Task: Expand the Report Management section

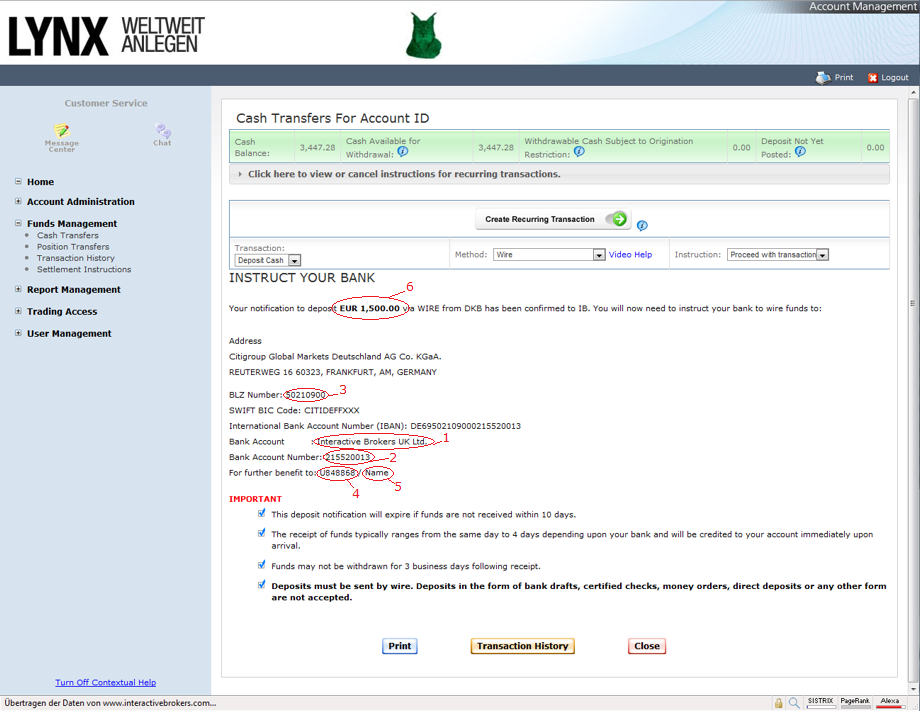Action: point(18,289)
